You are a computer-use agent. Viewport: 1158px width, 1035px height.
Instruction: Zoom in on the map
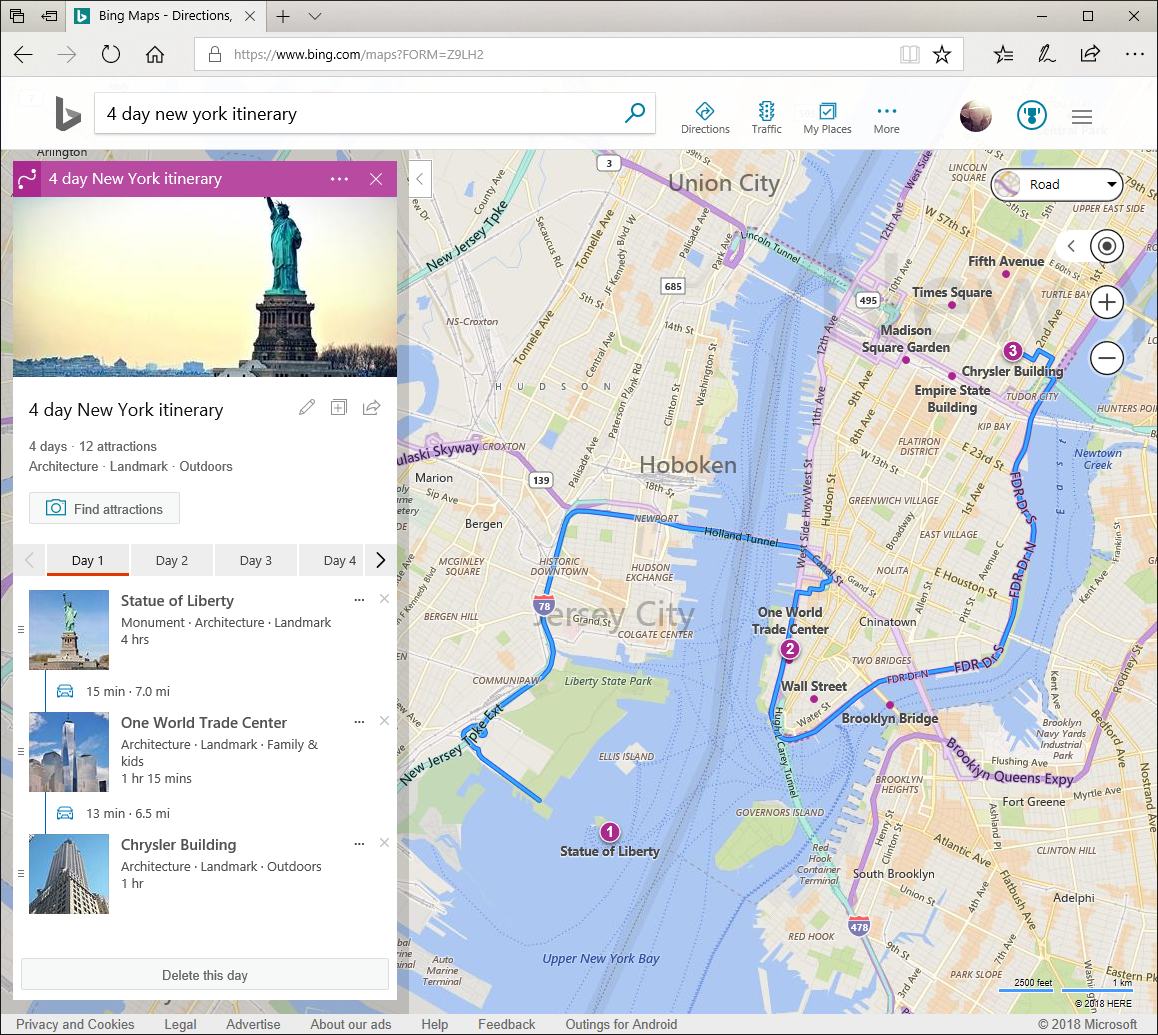(1106, 302)
